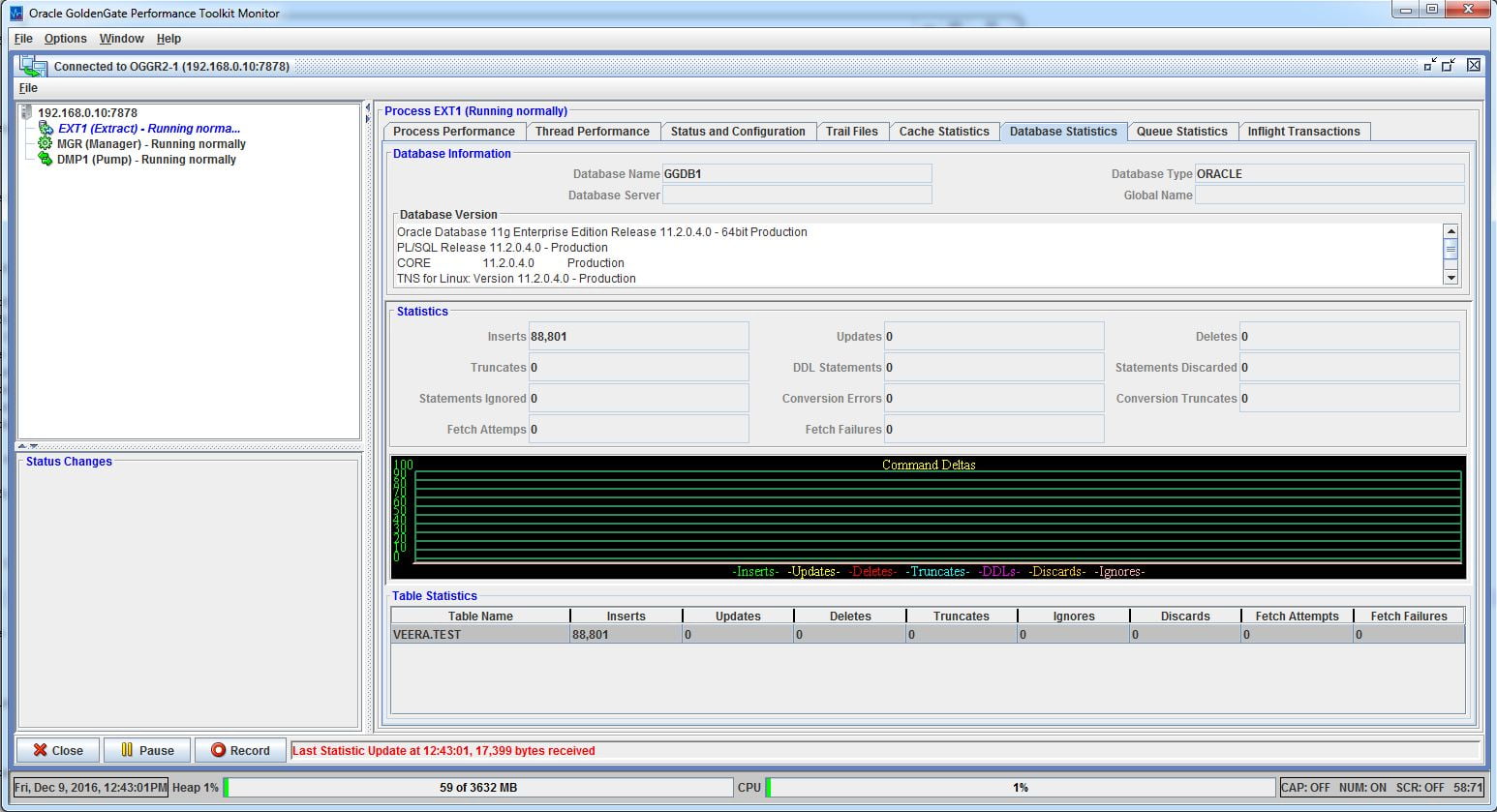This screenshot has width=1497, height=812.
Task: Click the DMP1 Pump process icon
Action: pos(45,159)
